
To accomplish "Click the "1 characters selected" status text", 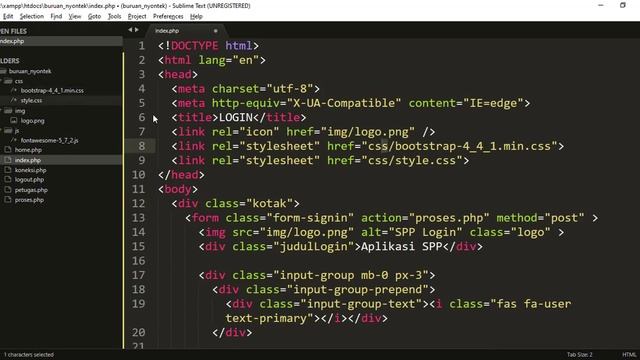I will tap(29, 355).
